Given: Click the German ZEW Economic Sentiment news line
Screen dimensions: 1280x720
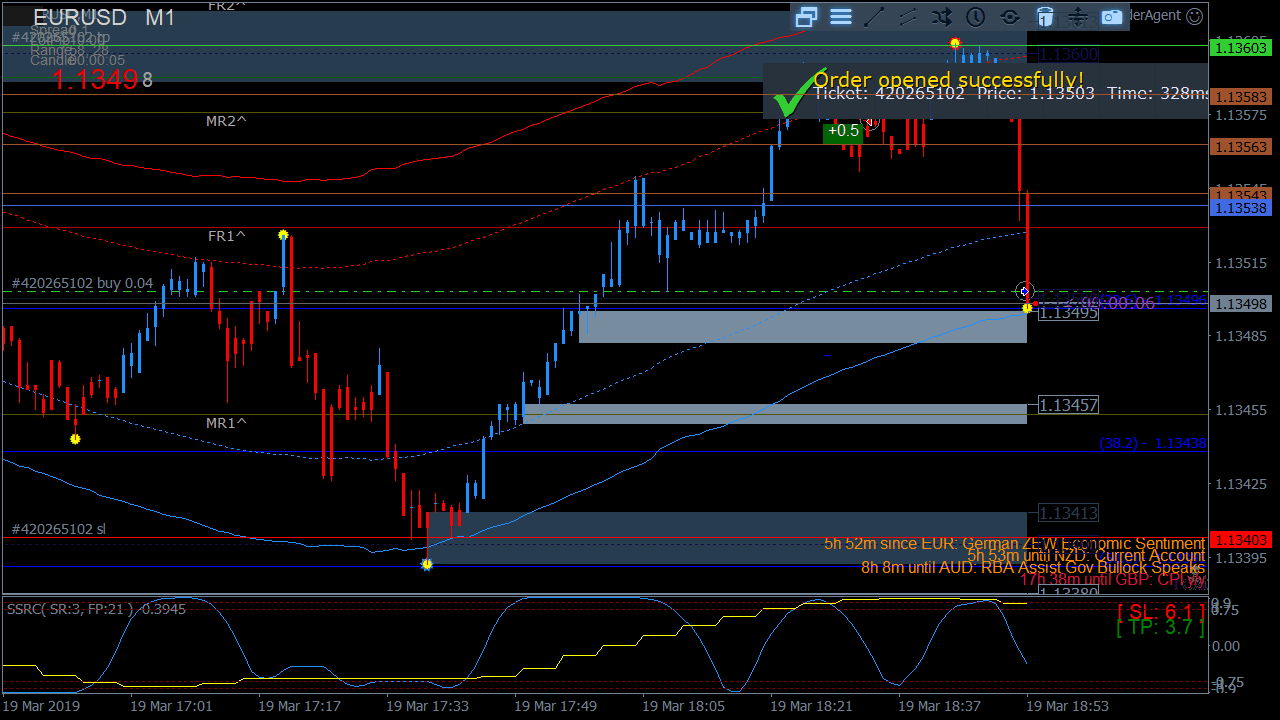Looking at the screenshot, I should (x=1015, y=544).
